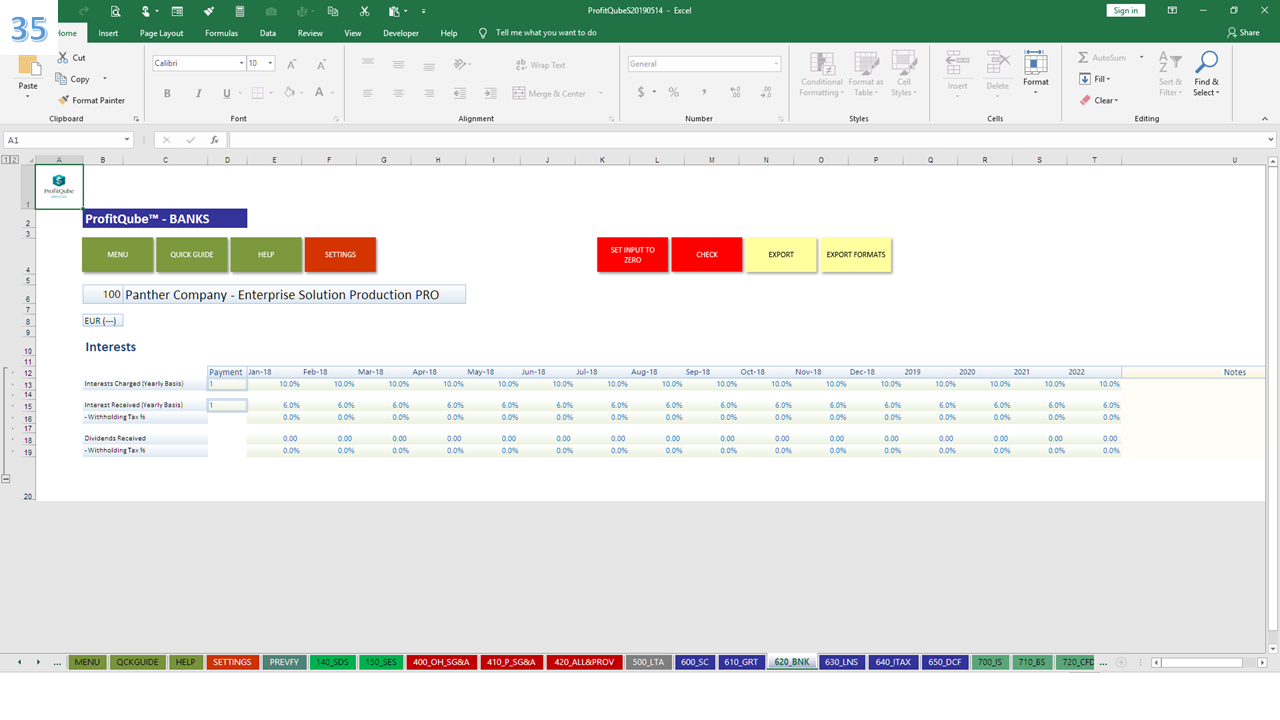
Task: Click the Increase Decimal icon
Action: tap(735, 92)
